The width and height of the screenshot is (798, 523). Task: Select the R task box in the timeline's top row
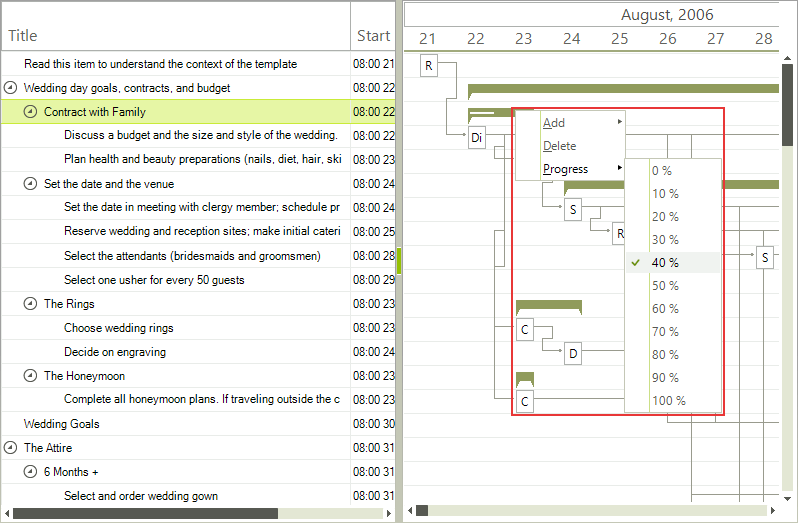tap(429, 66)
